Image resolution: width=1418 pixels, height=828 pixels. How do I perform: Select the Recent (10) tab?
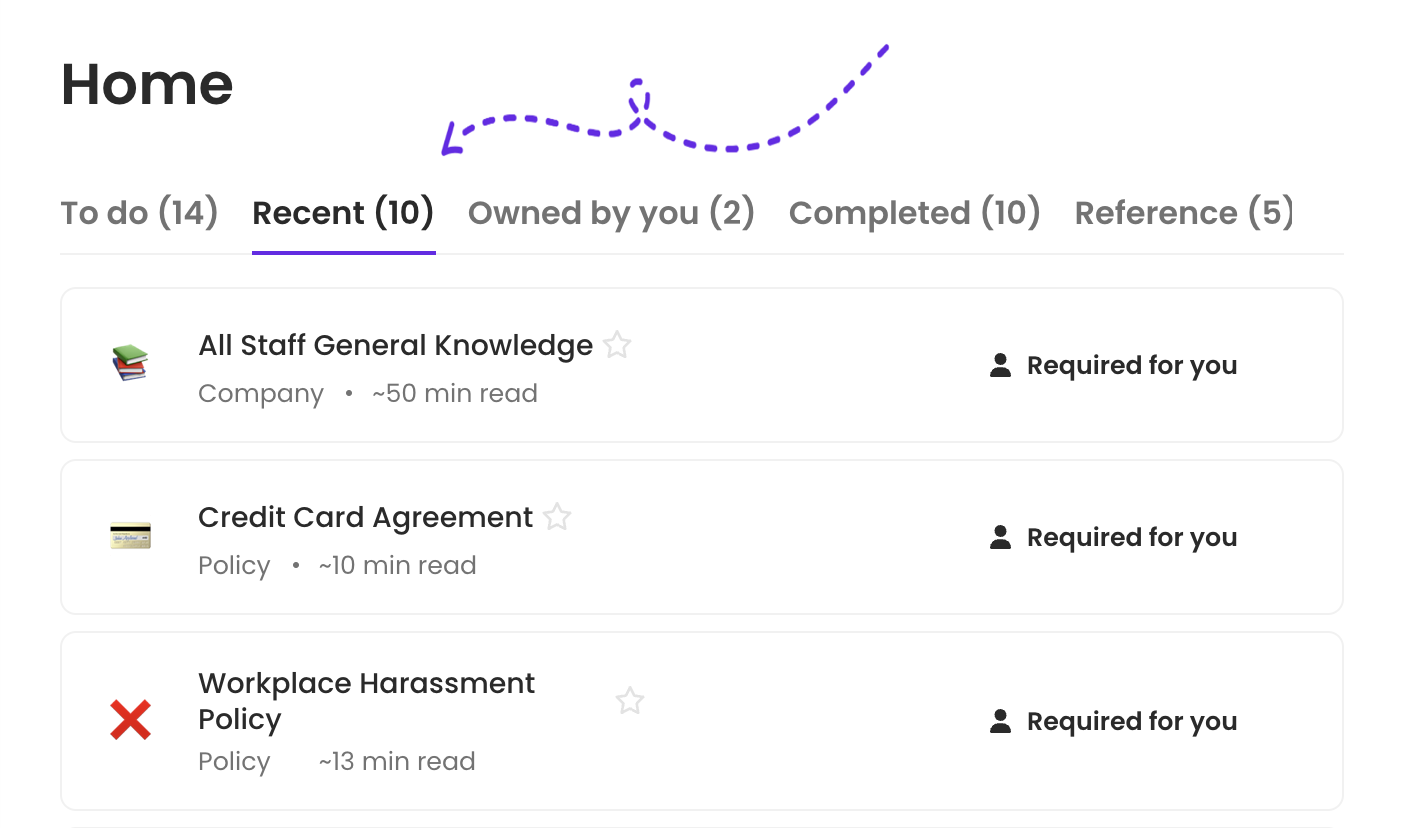[x=343, y=213]
